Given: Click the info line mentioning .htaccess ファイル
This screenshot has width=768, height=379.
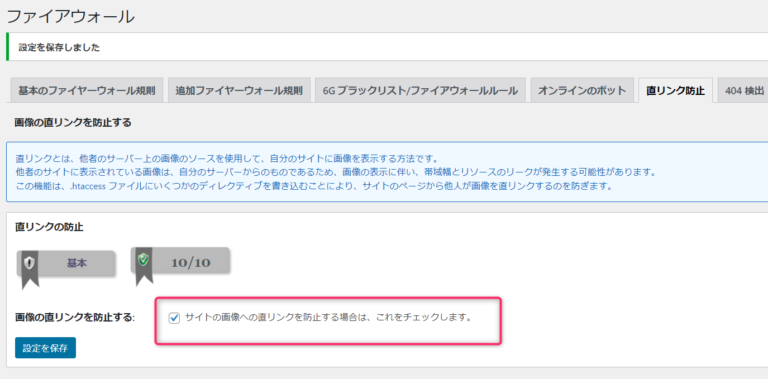Looking at the screenshot, I should [x=314, y=187].
